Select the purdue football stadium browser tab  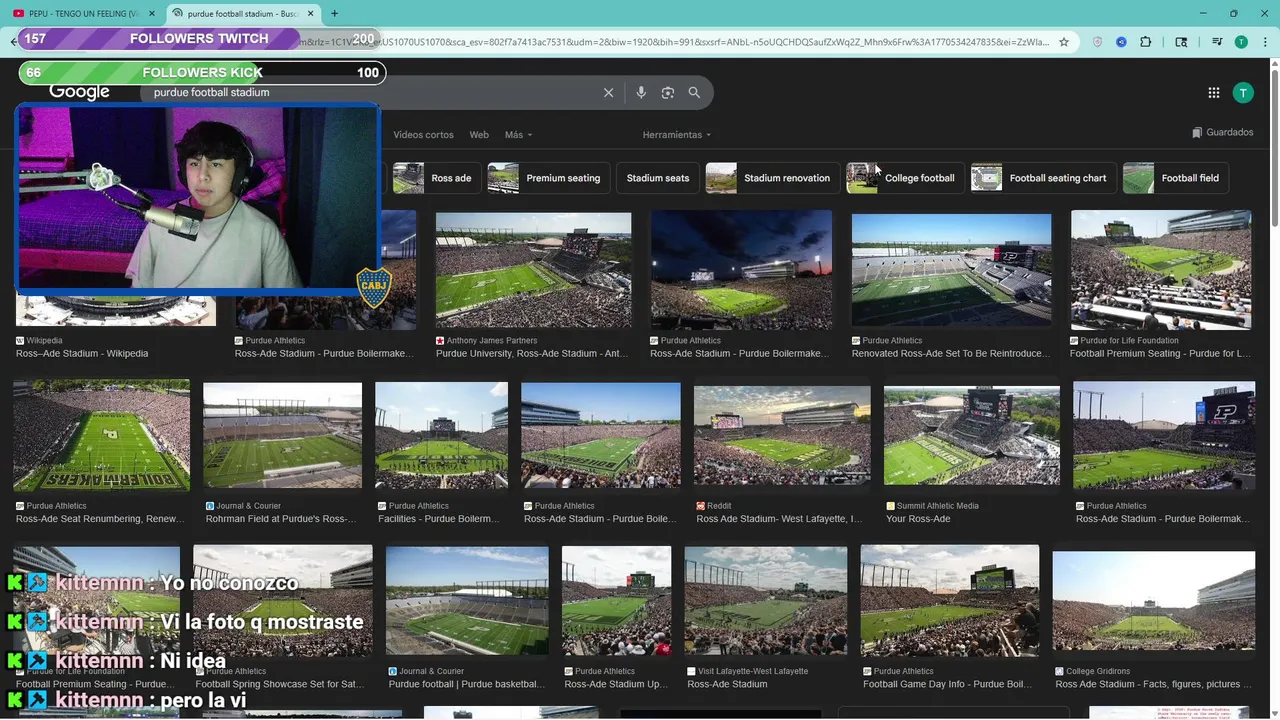click(x=242, y=14)
